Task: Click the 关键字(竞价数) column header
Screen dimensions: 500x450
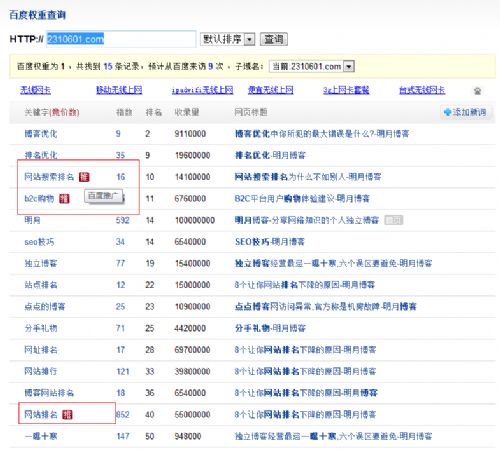Action: 52,112
